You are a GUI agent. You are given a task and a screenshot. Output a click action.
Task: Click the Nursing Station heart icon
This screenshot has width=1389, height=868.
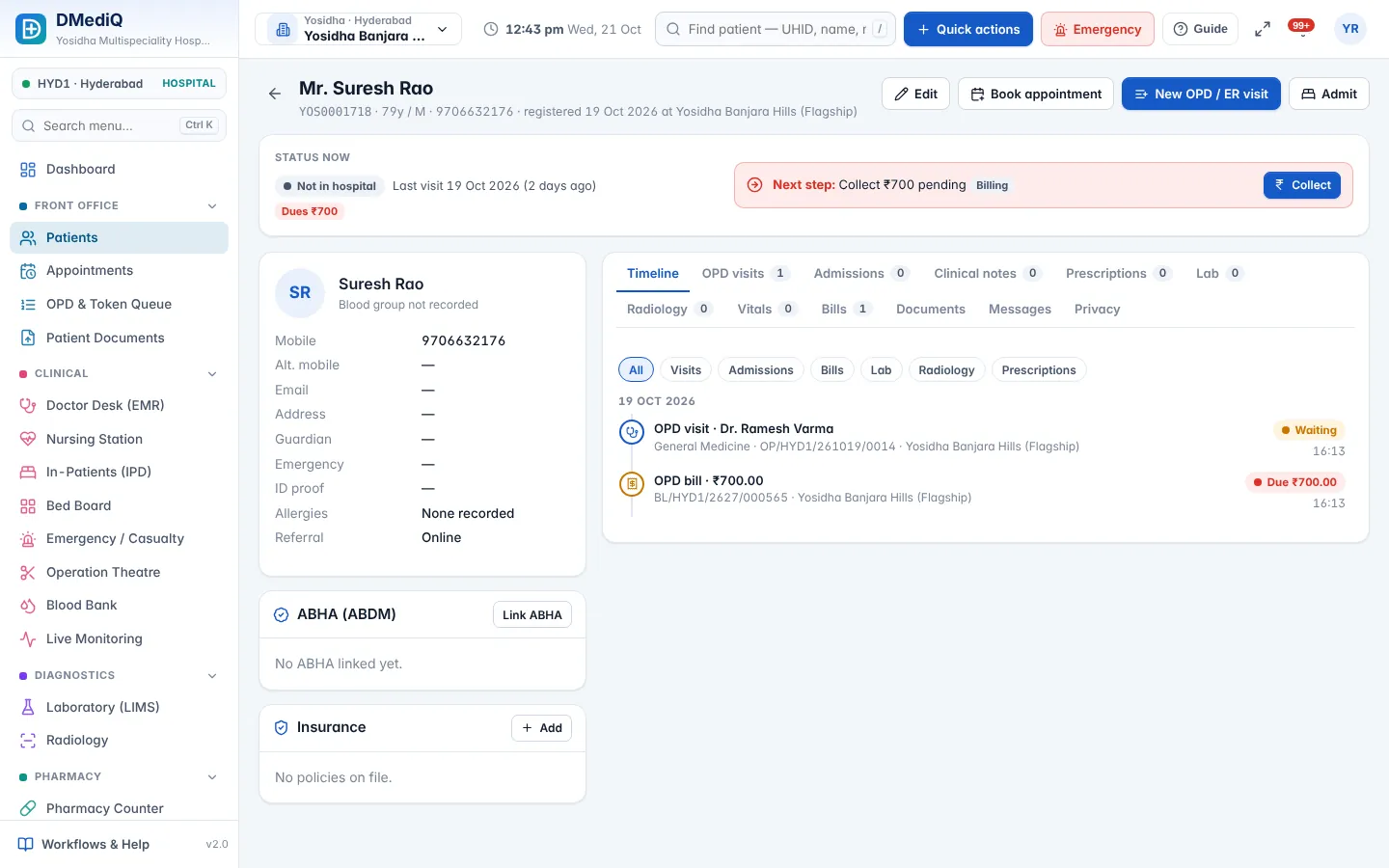point(28,439)
